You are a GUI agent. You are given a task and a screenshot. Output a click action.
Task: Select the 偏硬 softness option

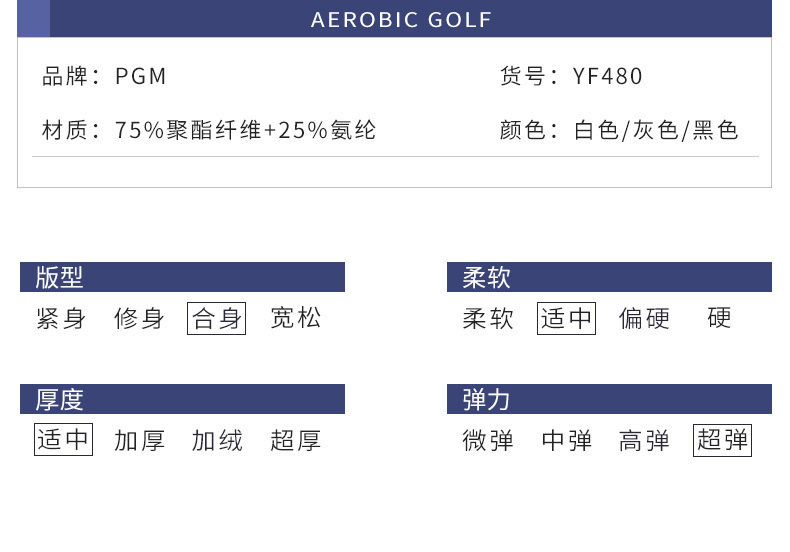(644, 319)
